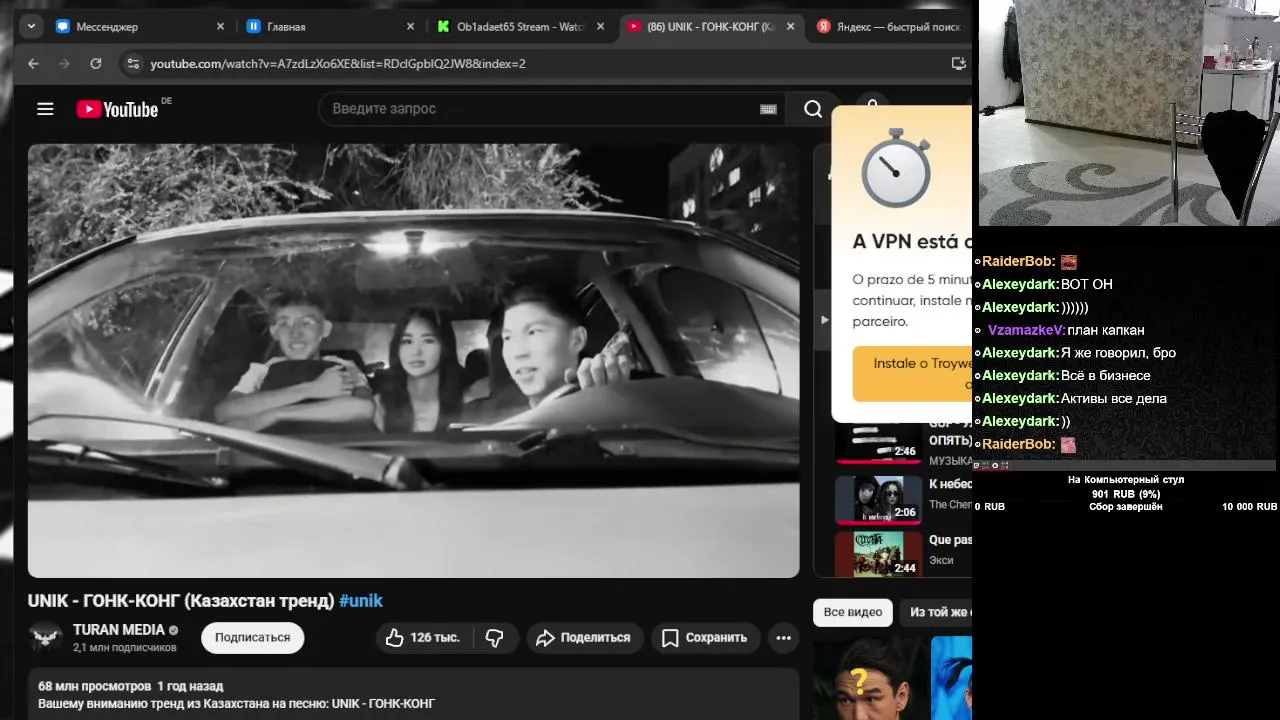1280x720 pixels.
Task: Close the Главная tab
Action: (410, 27)
